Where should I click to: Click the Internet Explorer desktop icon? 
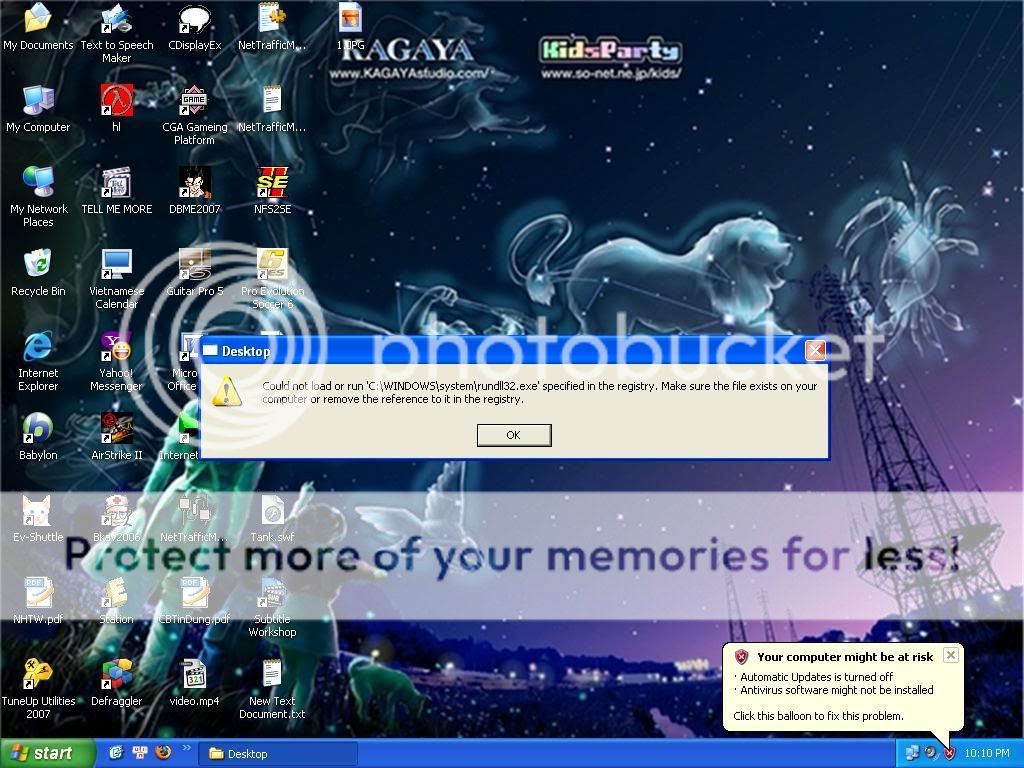(38, 361)
